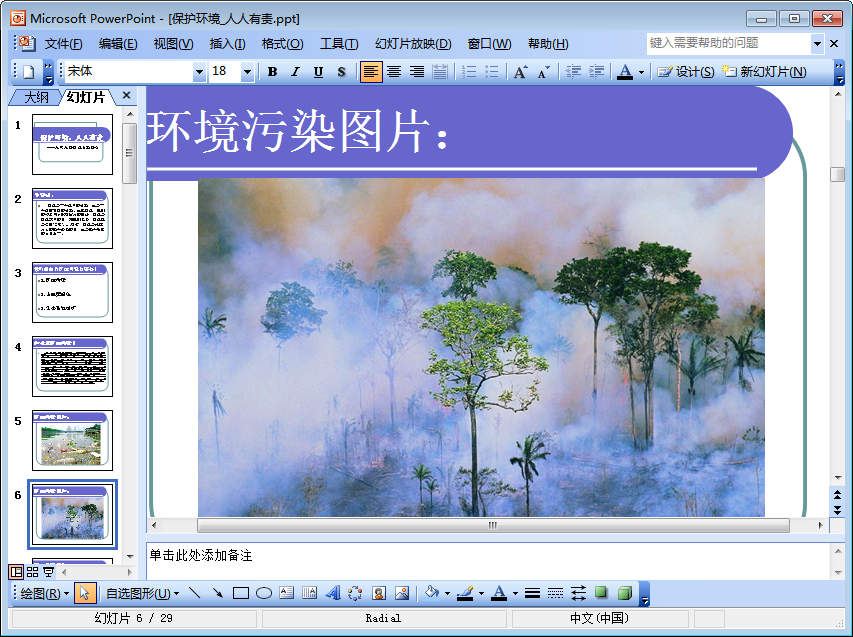The image size is (853, 637).
Task: Toggle Italic formatting
Action: pos(295,72)
